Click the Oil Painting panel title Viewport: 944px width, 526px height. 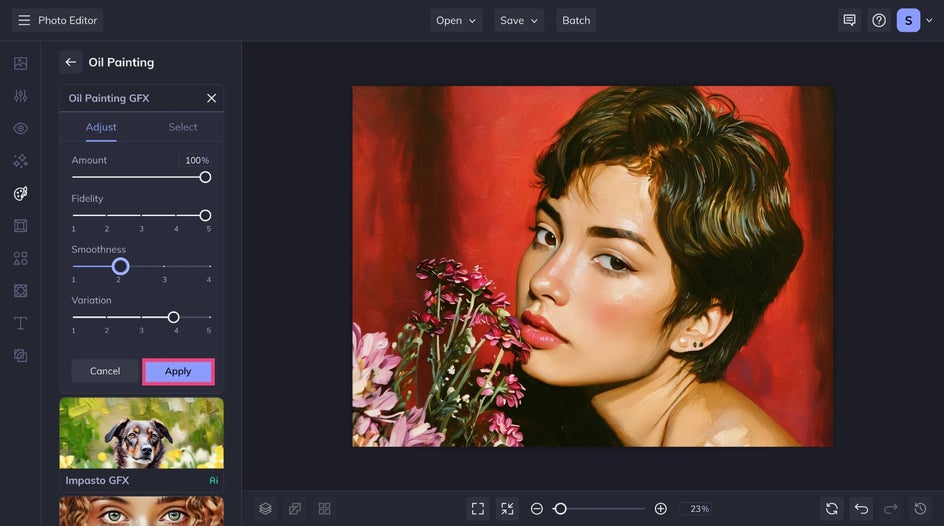[x=121, y=62]
